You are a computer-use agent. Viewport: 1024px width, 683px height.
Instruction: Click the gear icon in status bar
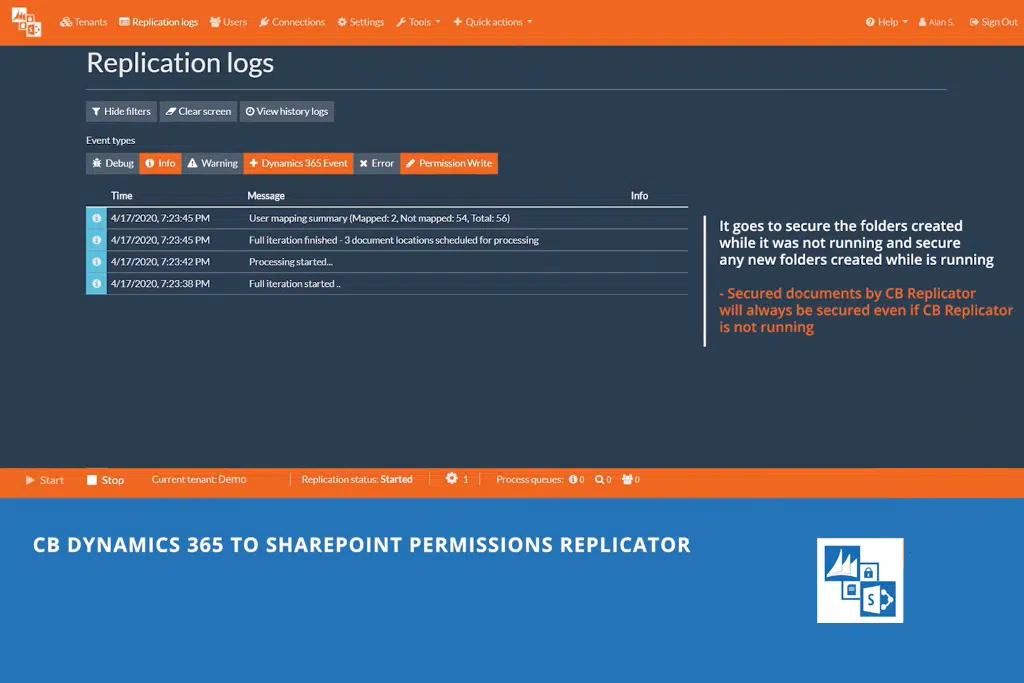tap(452, 479)
